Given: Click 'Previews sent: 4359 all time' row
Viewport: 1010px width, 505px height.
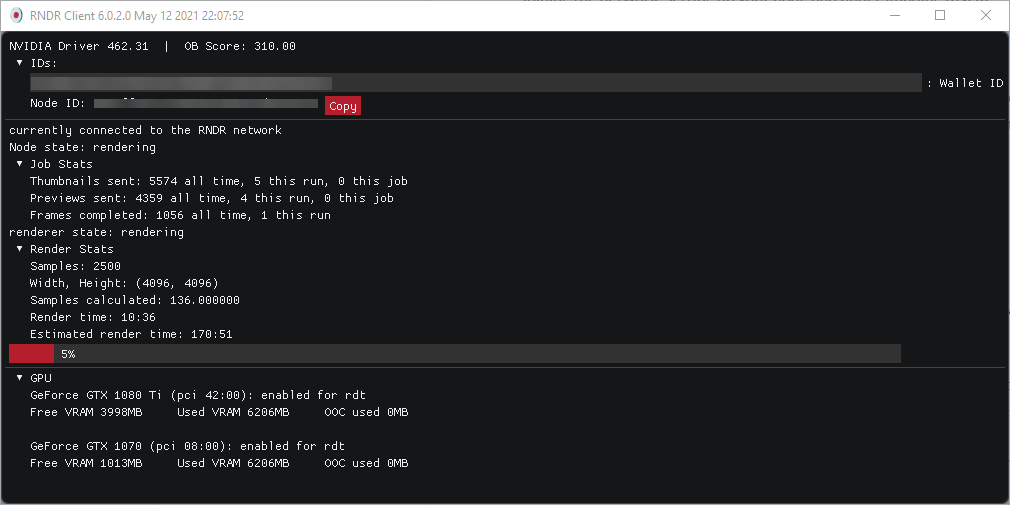Looking at the screenshot, I should coord(212,198).
